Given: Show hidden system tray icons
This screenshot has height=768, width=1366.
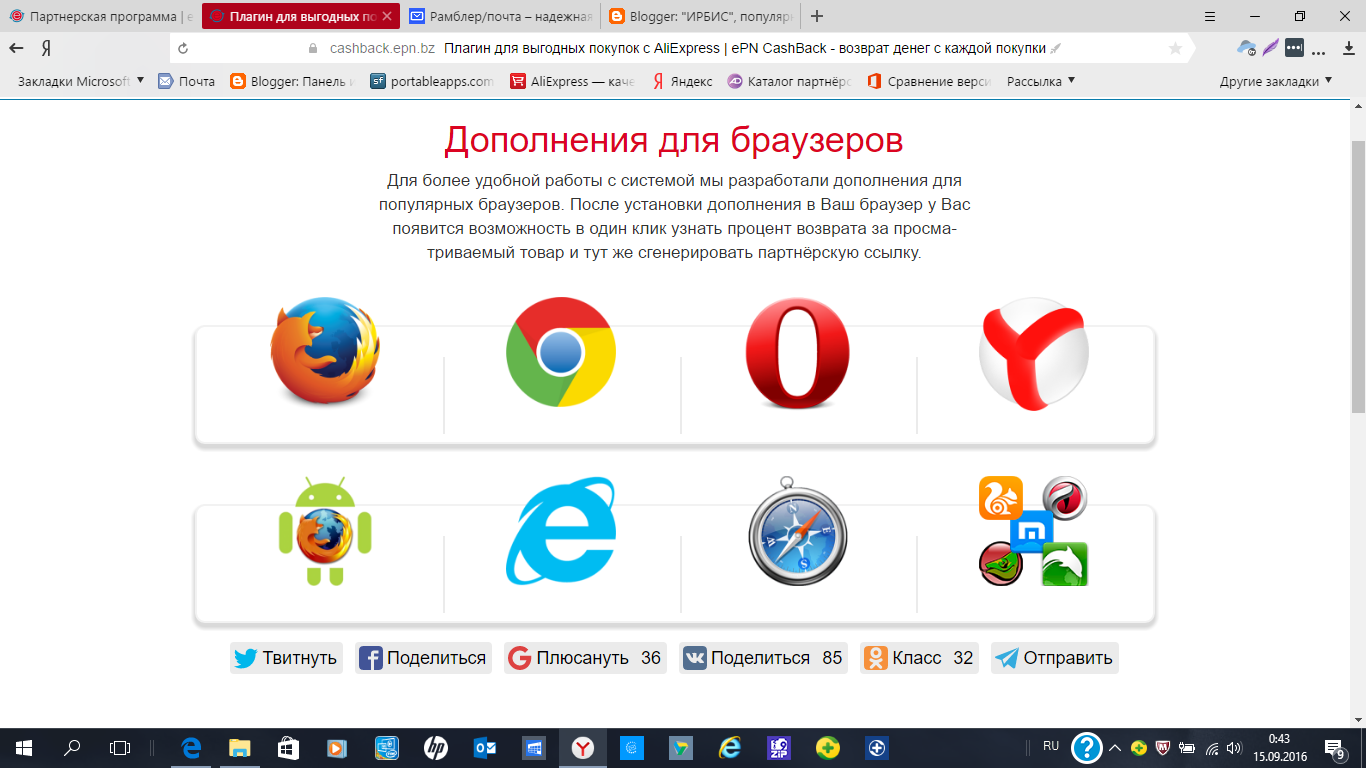Looking at the screenshot, I should click(1115, 747).
